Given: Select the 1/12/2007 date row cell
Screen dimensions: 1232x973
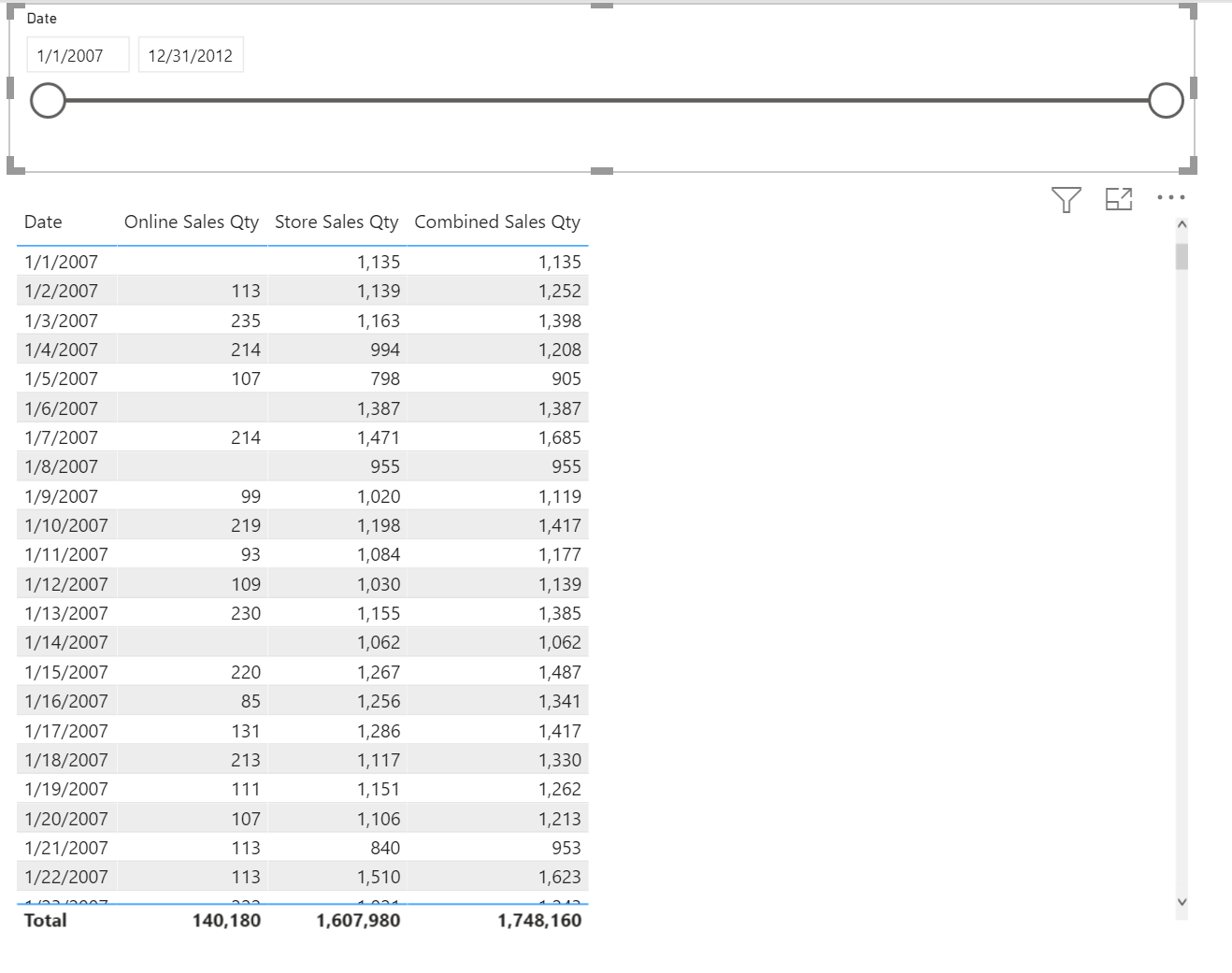Looking at the screenshot, I should [66, 584].
